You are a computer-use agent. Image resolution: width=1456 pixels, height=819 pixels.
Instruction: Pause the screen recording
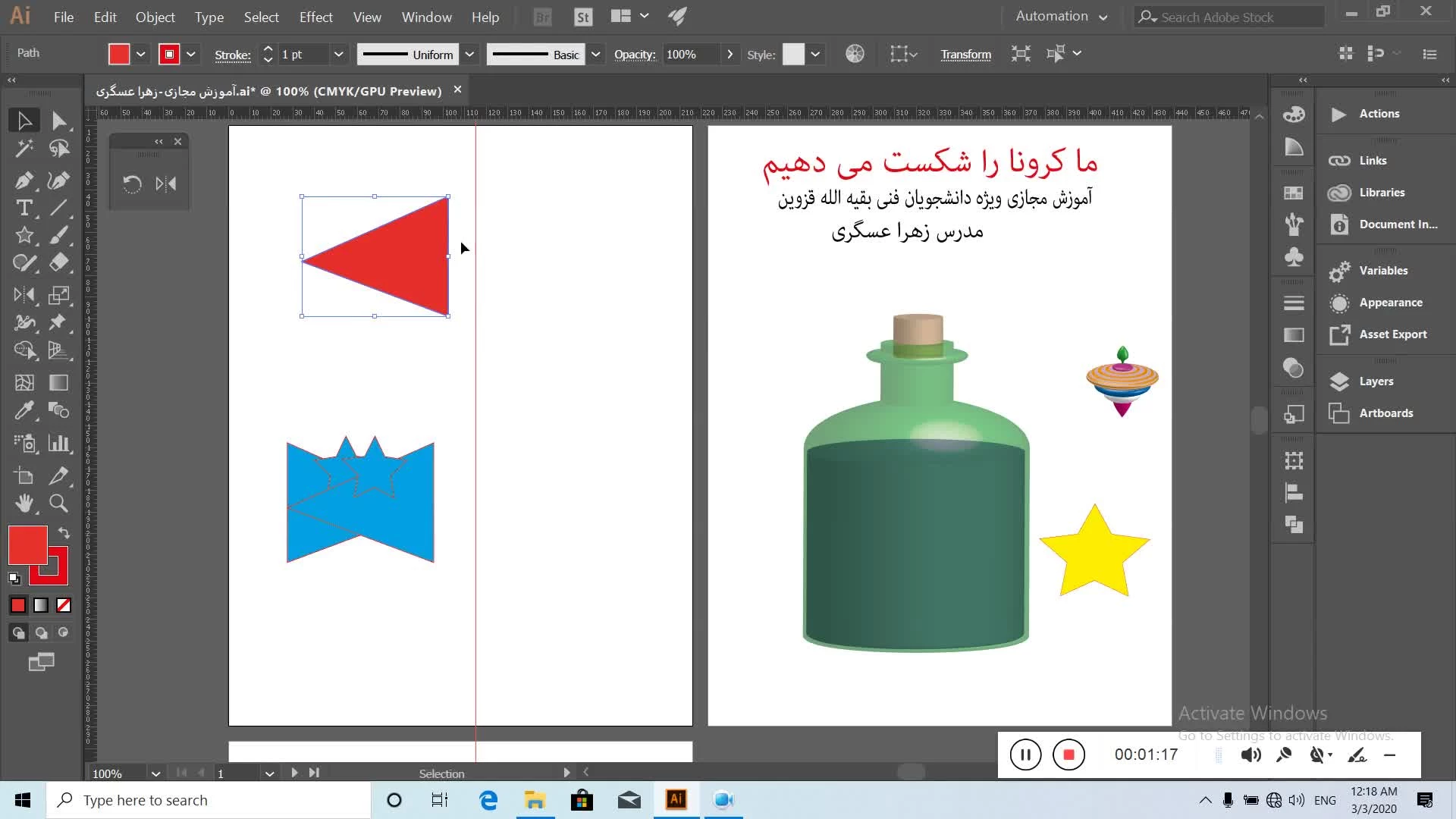point(1025,755)
